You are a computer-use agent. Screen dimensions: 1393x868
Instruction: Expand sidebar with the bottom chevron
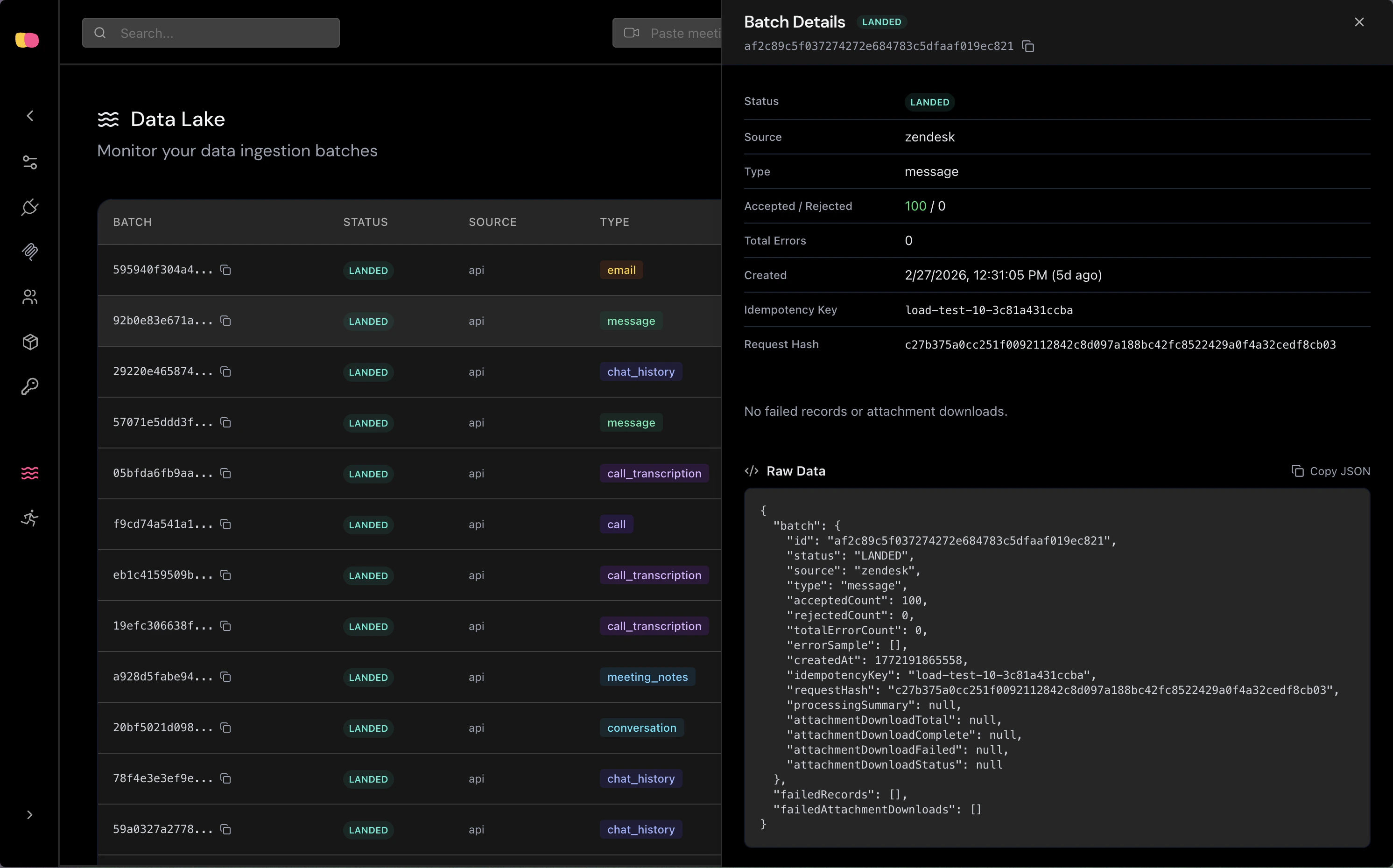coord(30,815)
